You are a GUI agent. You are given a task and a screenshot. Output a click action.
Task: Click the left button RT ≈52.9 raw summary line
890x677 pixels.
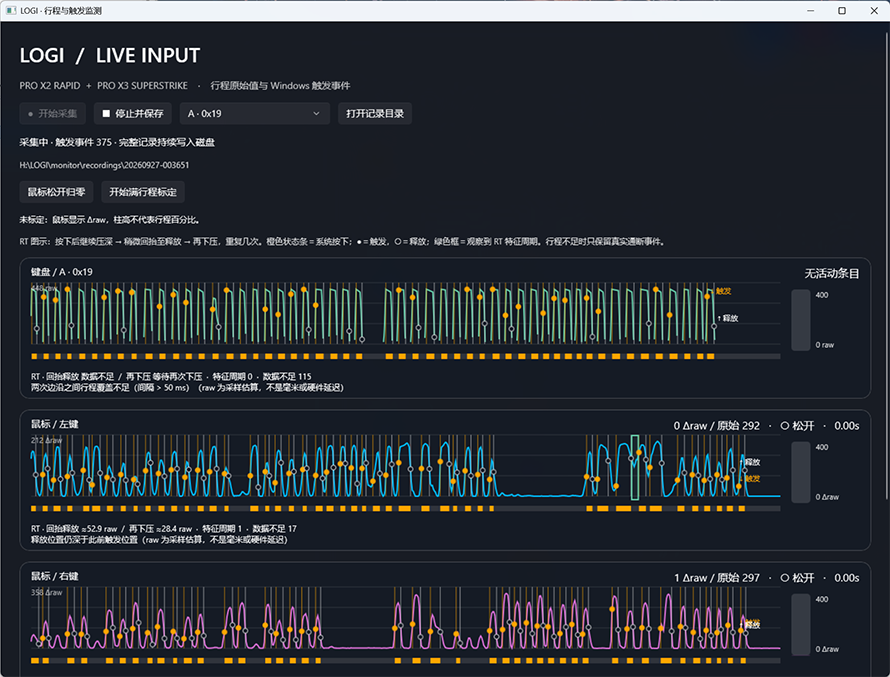pyautogui.click(x=163, y=528)
